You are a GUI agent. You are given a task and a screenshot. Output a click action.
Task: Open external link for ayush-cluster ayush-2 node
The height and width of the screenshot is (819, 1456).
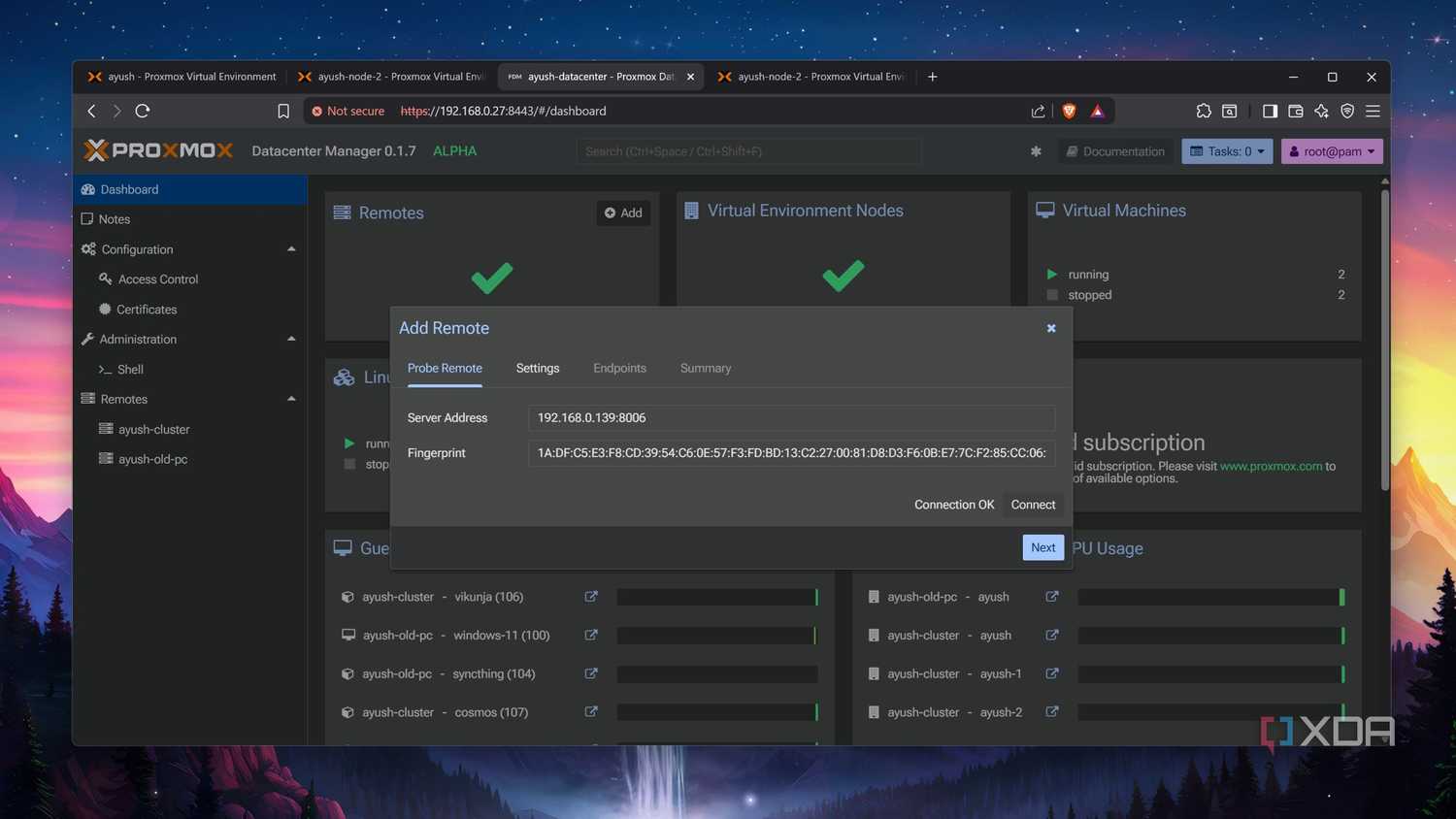point(1052,712)
